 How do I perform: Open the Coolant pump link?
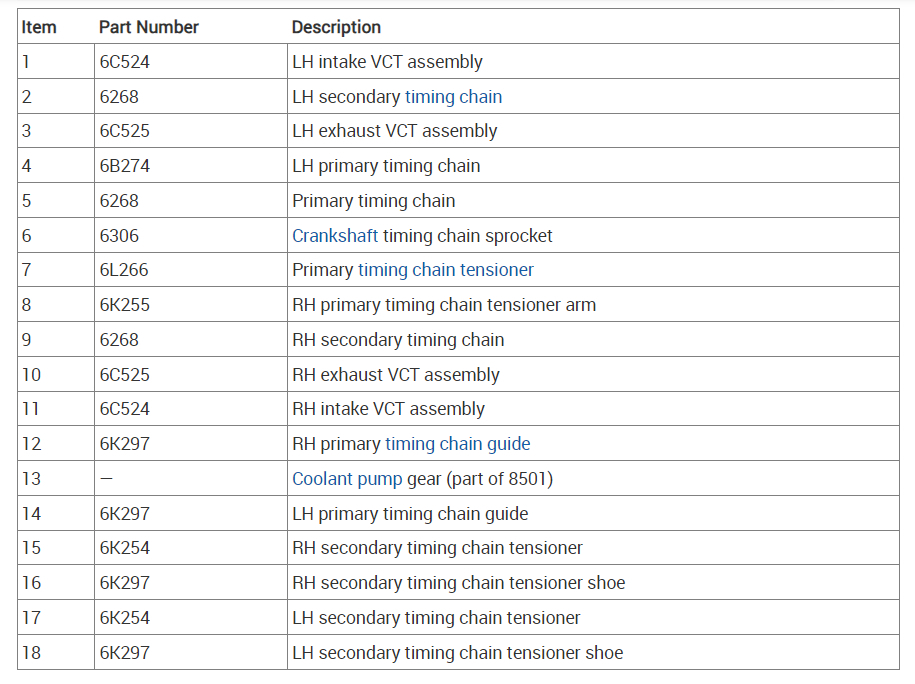tap(347, 479)
